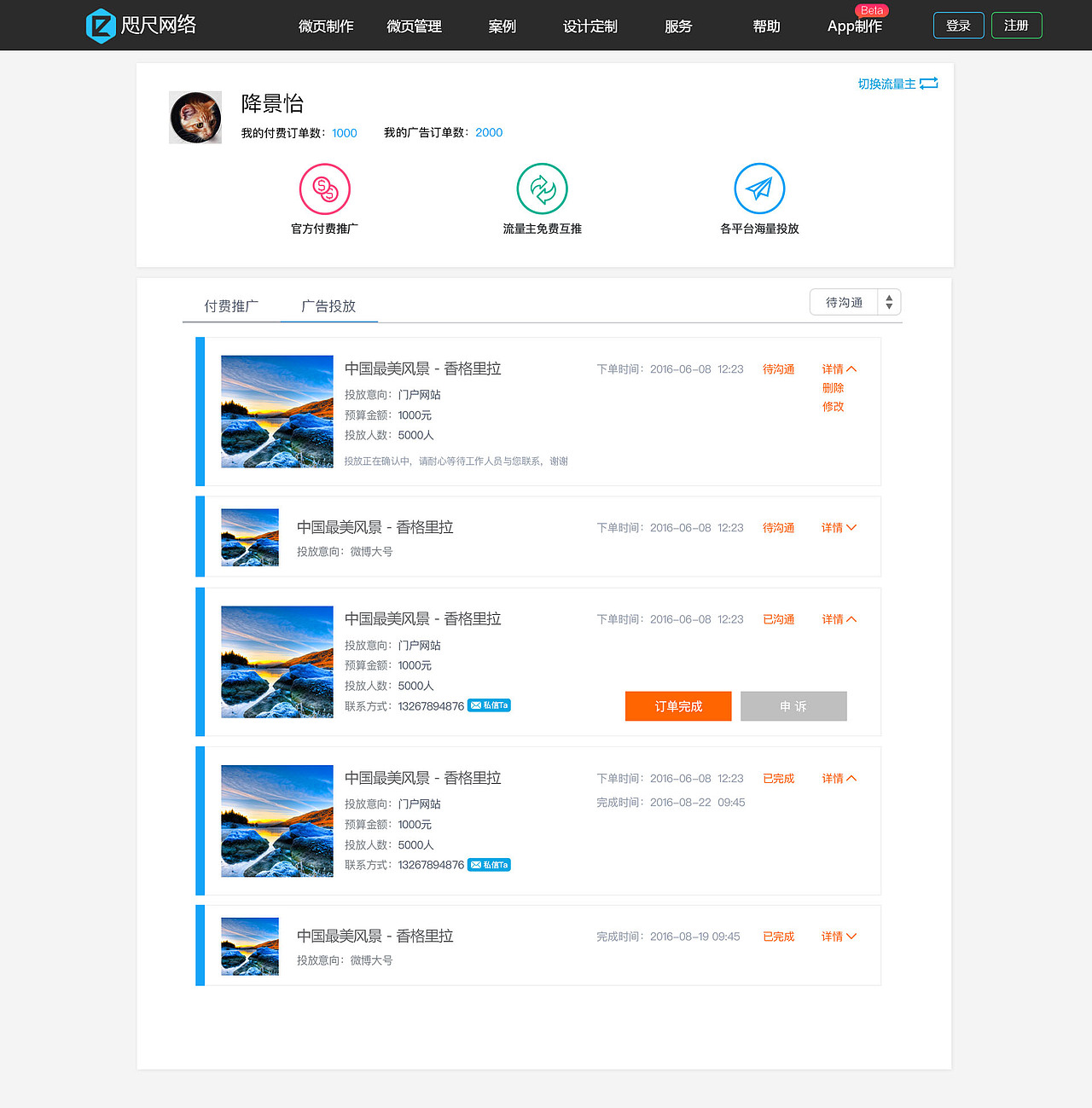Image resolution: width=1092 pixels, height=1108 pixels.
Task: Click the 各平台海量投放 label
Action: click(759, 229)
